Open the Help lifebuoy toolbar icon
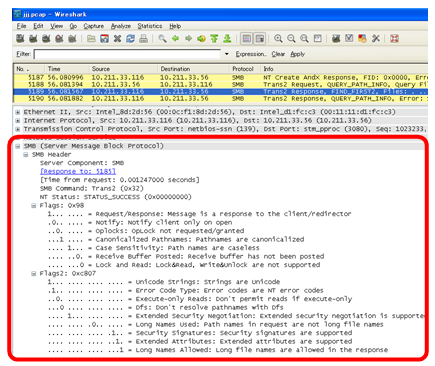Image resolution: width=435 pixels, height=366 pixels. coord(395,39)
